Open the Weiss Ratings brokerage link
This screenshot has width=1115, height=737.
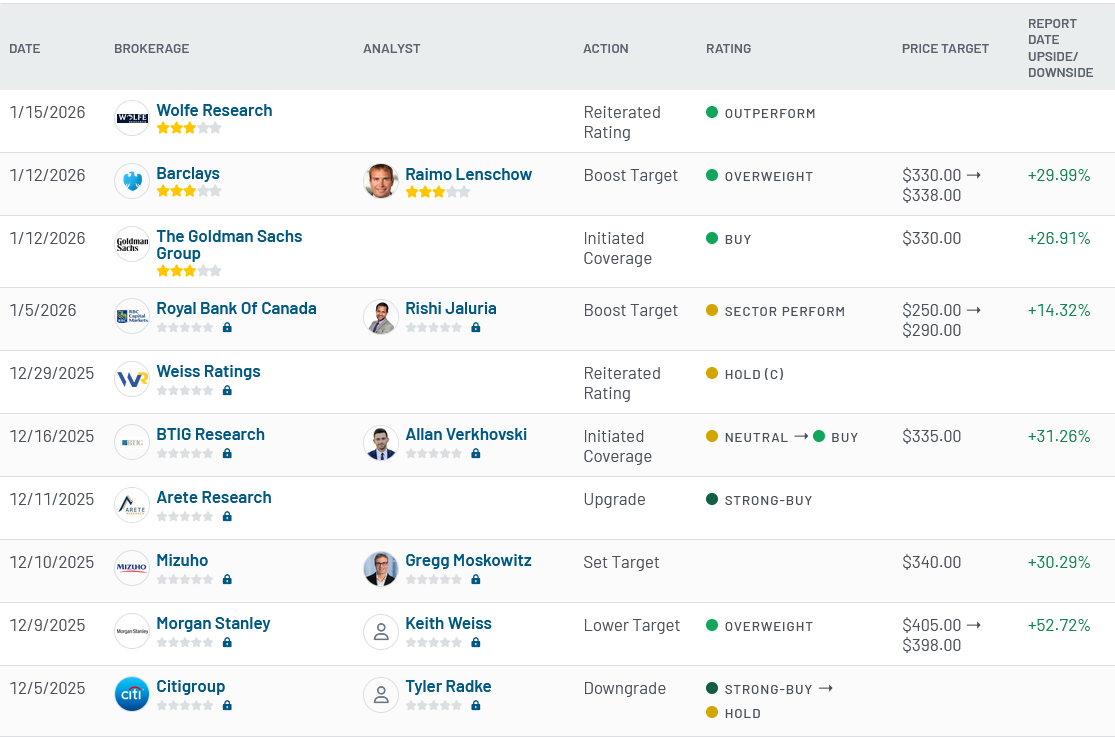click(208, 371)
